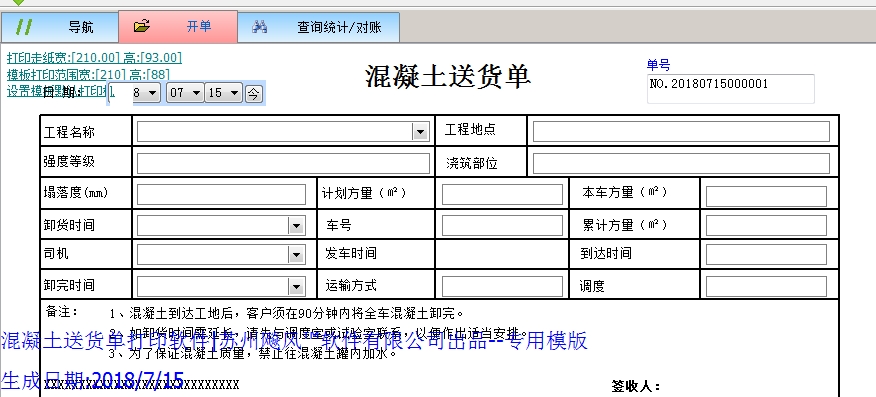Open the 查询统计/对账 tab
The width and height of the screenshot is (876, 397).
[x=318, y=27]
